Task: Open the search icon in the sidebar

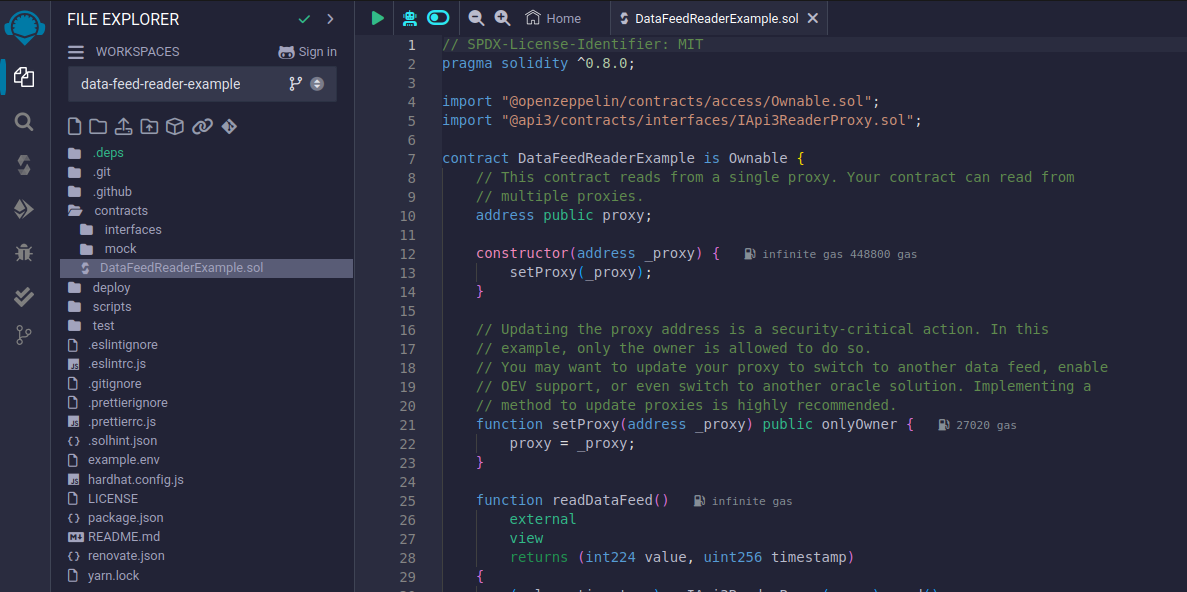Action: 24,122
